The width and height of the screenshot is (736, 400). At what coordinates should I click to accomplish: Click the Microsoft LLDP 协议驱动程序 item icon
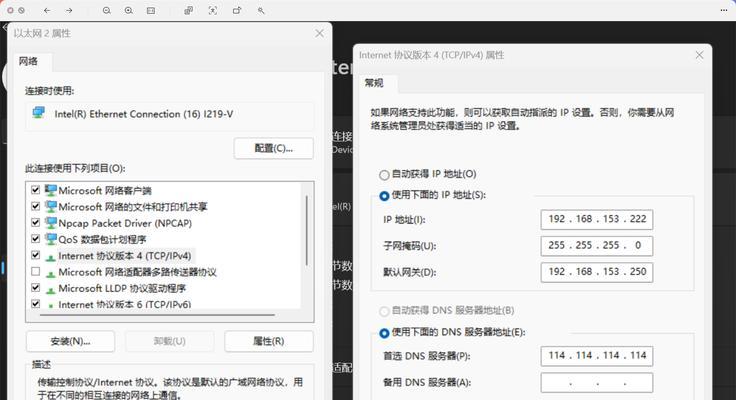pyautogui.click(x=51, y=290)
